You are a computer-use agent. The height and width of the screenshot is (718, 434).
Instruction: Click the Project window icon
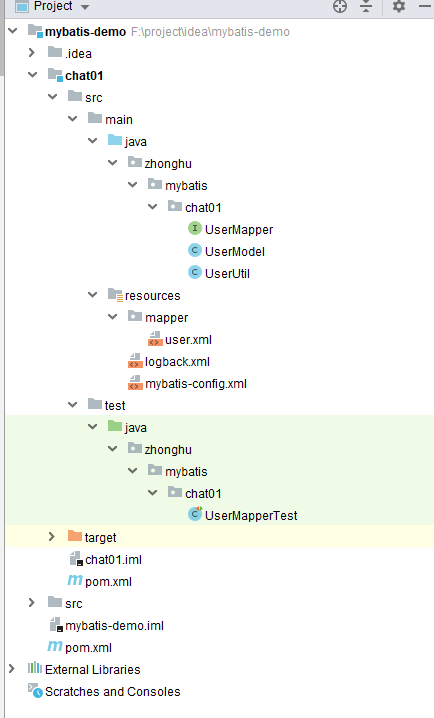(x=22, y=7)
